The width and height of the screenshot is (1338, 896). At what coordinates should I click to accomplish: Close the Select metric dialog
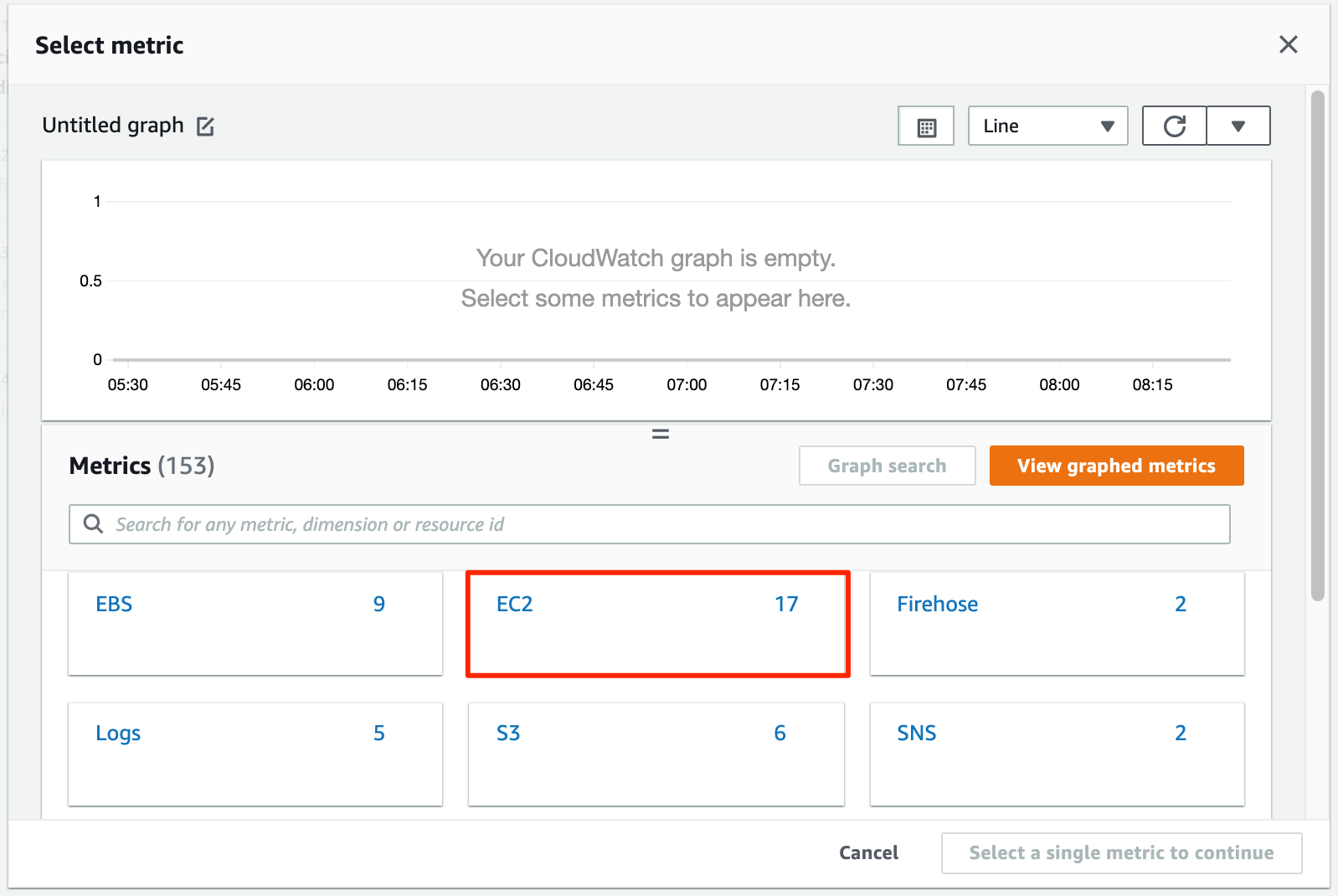tap(1289, 44)
